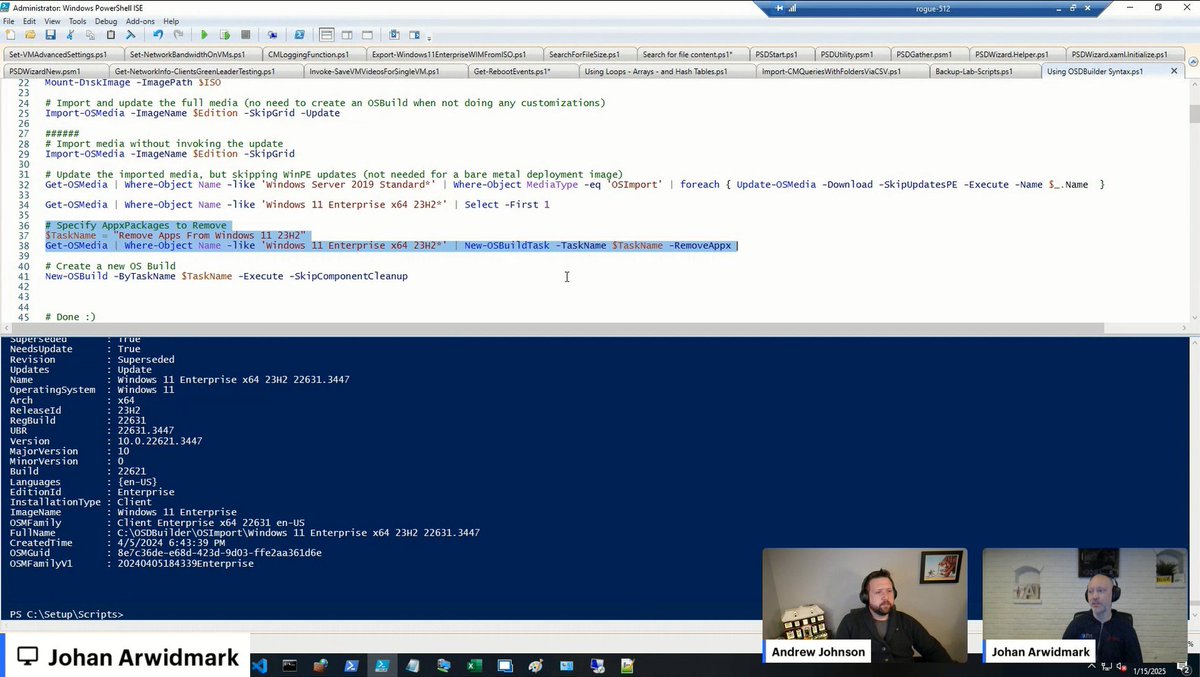Click the active PowerShell ISE taskbar icon
1200x677 pixels.
point(382,665)
